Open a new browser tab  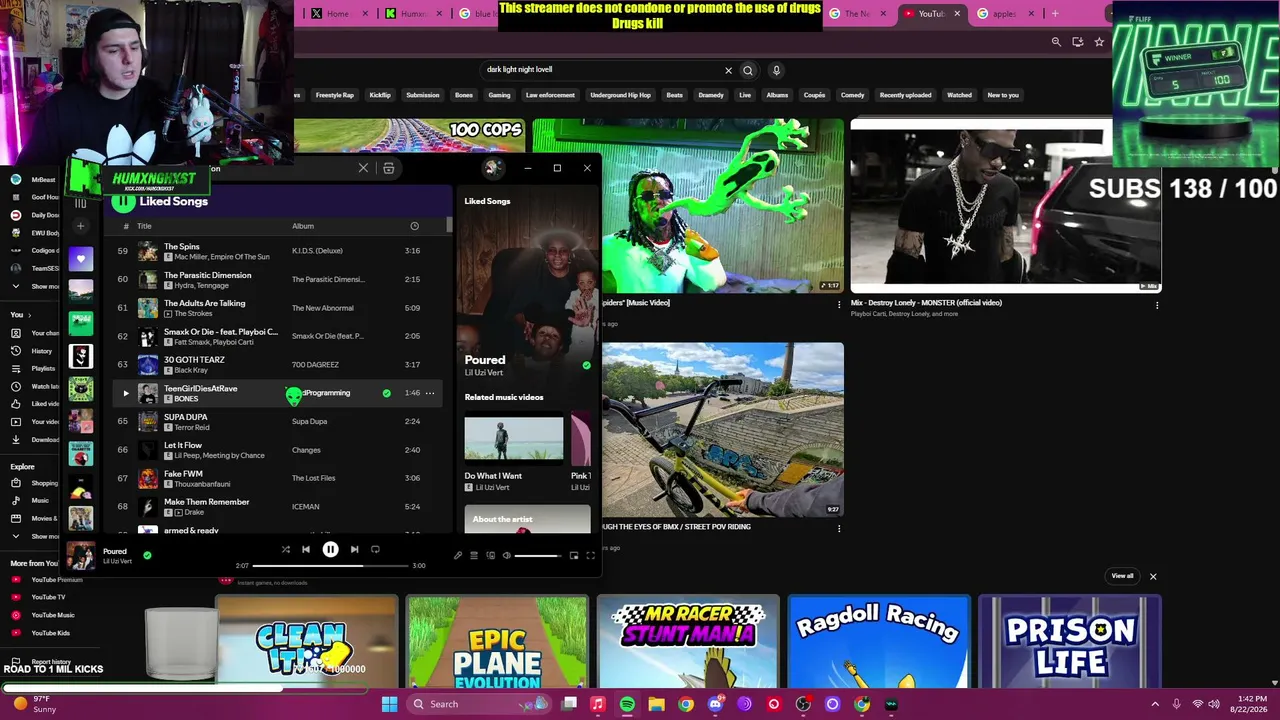pos(1054,14)
